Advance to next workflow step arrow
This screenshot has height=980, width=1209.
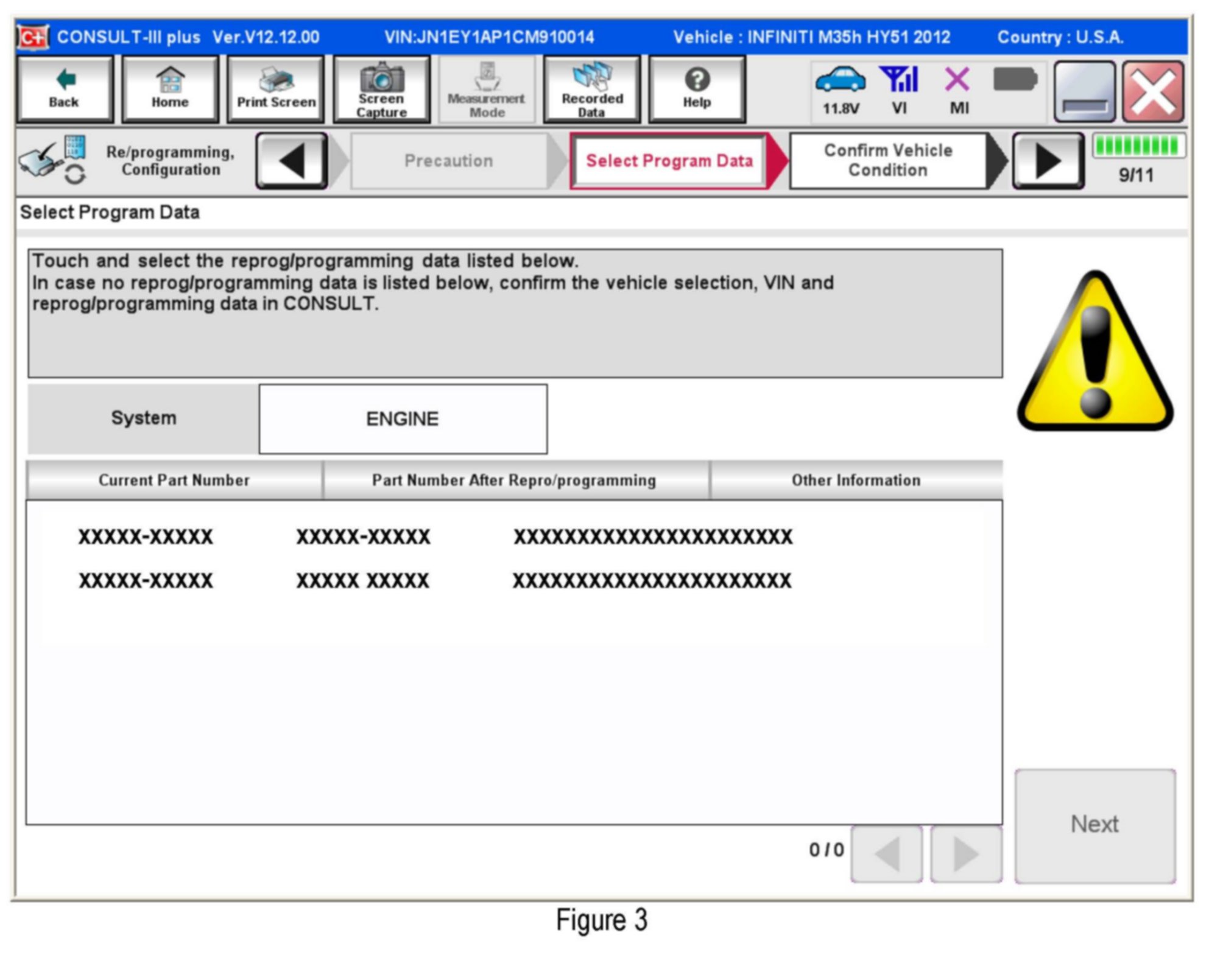point(1048,161)
